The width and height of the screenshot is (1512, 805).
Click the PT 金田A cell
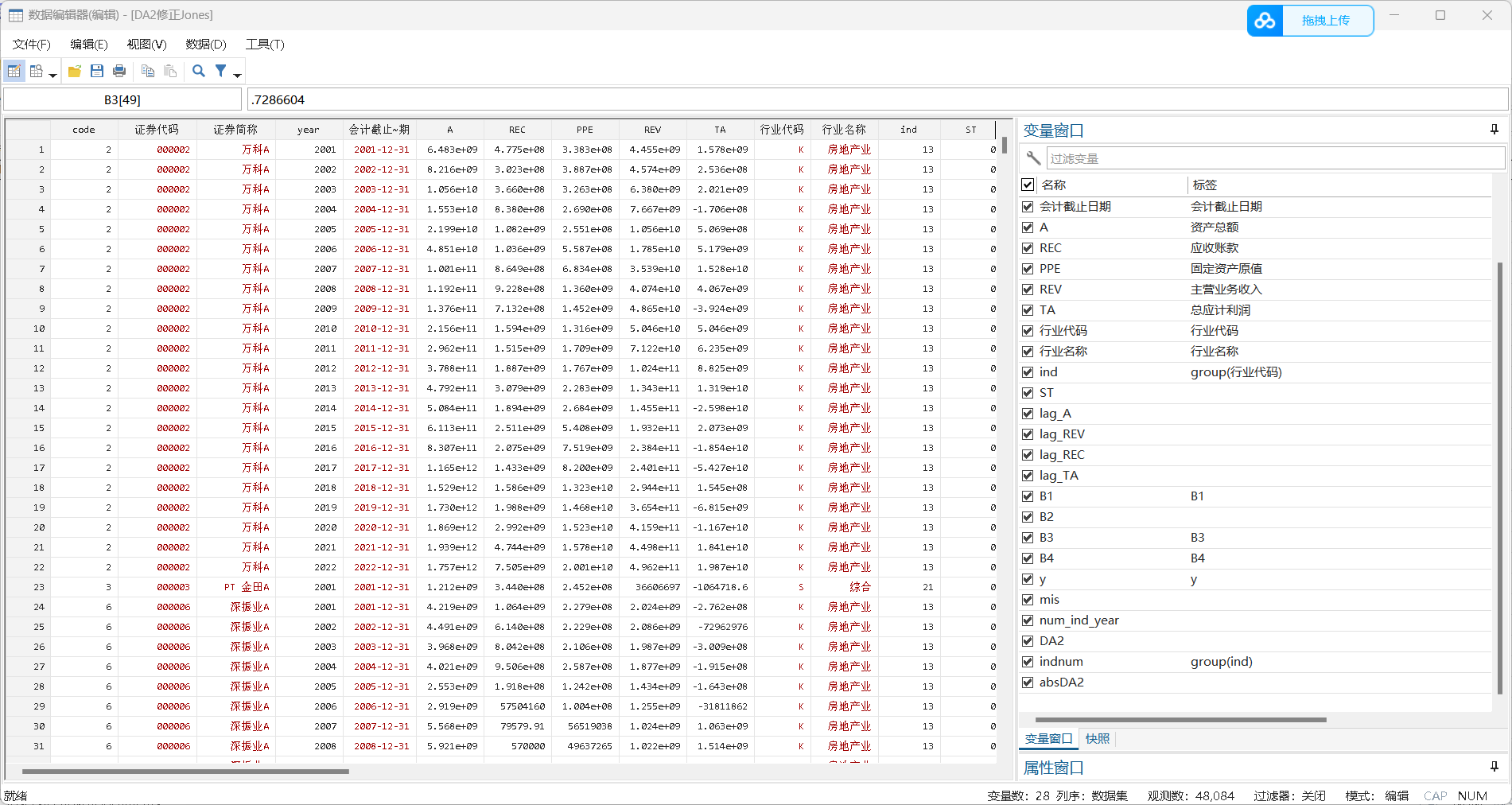click(236, 587)
